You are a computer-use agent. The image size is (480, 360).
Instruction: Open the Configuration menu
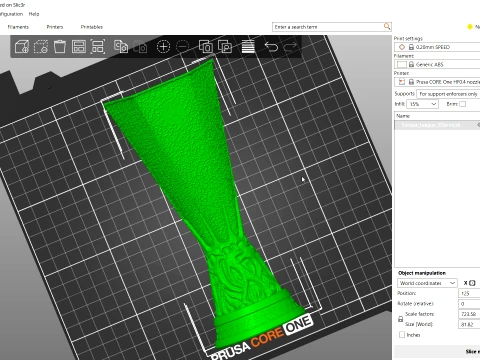[11, 14]
